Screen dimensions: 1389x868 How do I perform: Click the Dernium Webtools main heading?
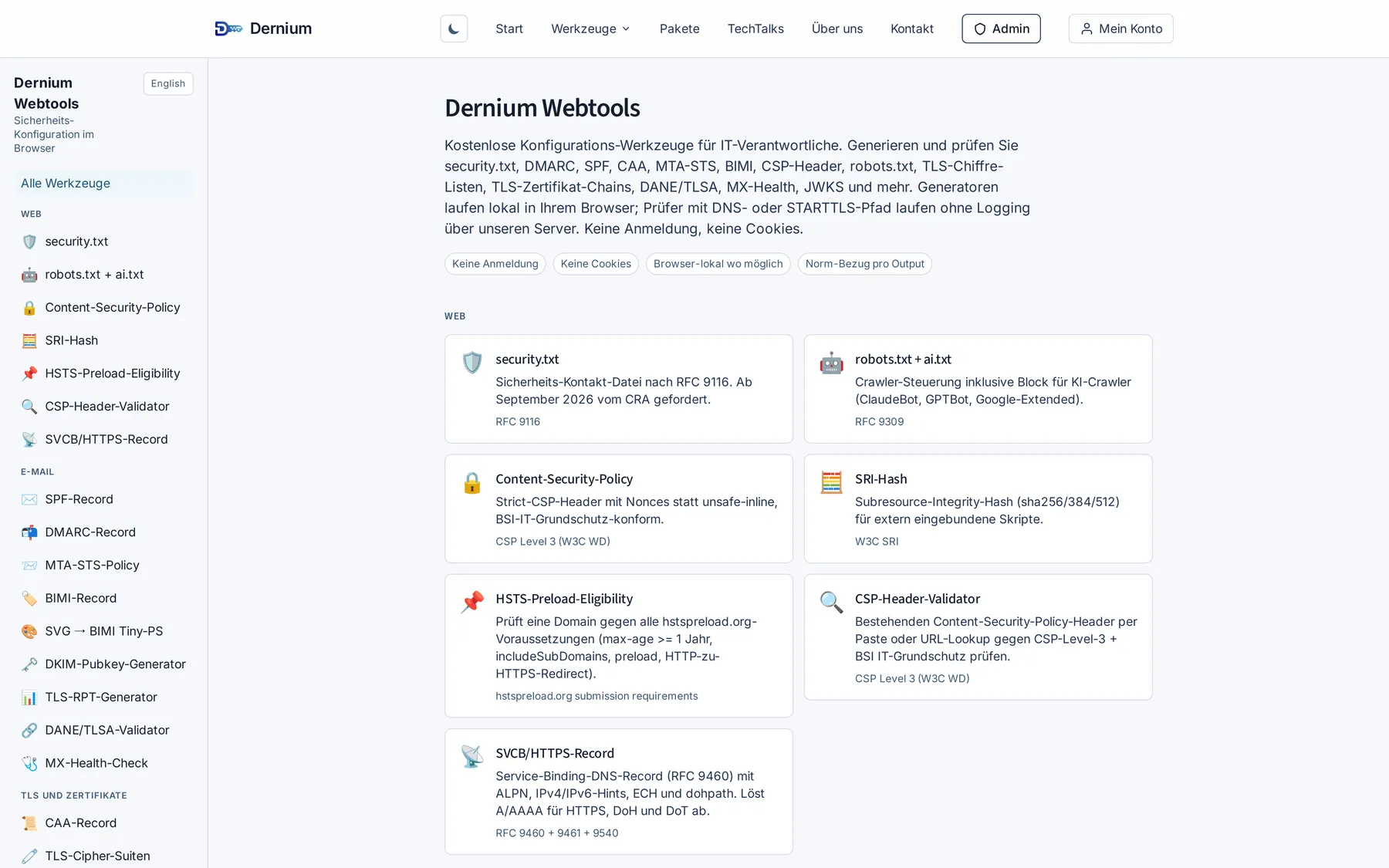pos(542,108)
